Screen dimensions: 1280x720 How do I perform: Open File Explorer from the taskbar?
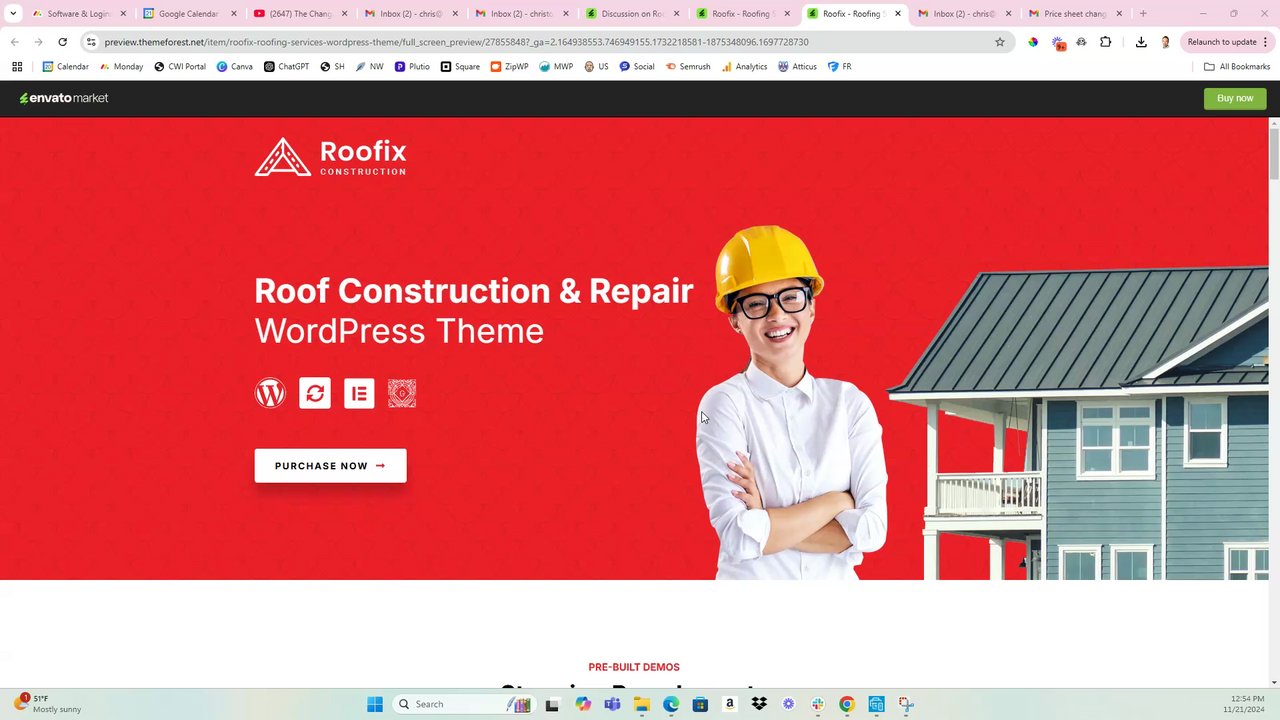point(641,704)
